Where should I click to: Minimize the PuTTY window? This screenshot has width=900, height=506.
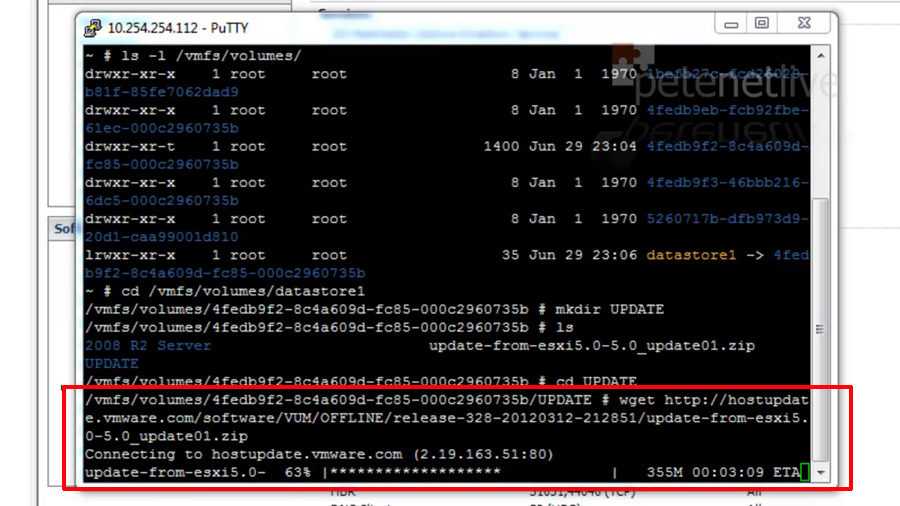pyautogui.click(x=731, y=24)
